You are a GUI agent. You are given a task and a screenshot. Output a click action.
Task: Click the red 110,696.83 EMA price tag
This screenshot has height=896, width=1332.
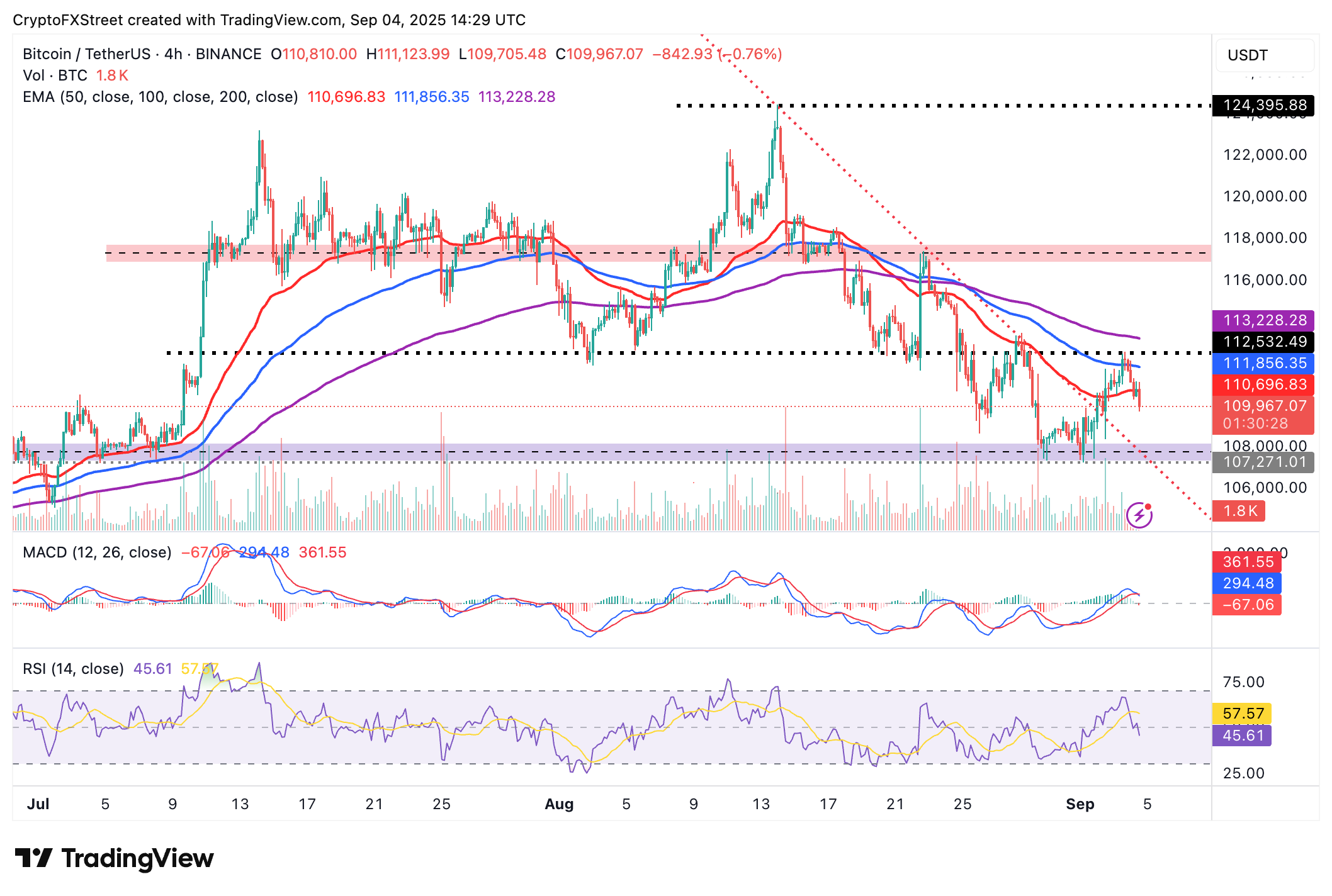click(x=1264, y=384)
